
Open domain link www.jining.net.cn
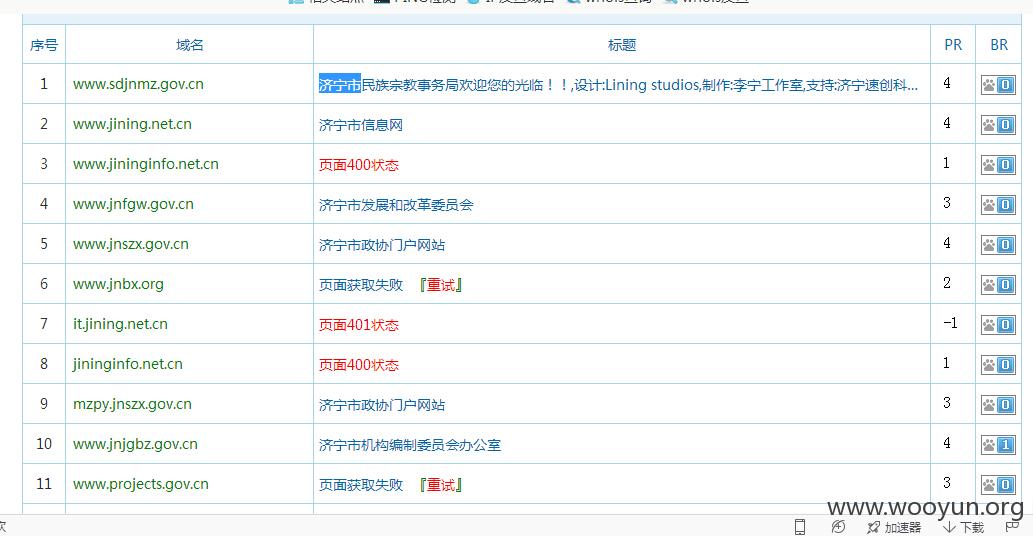point(132,124)
